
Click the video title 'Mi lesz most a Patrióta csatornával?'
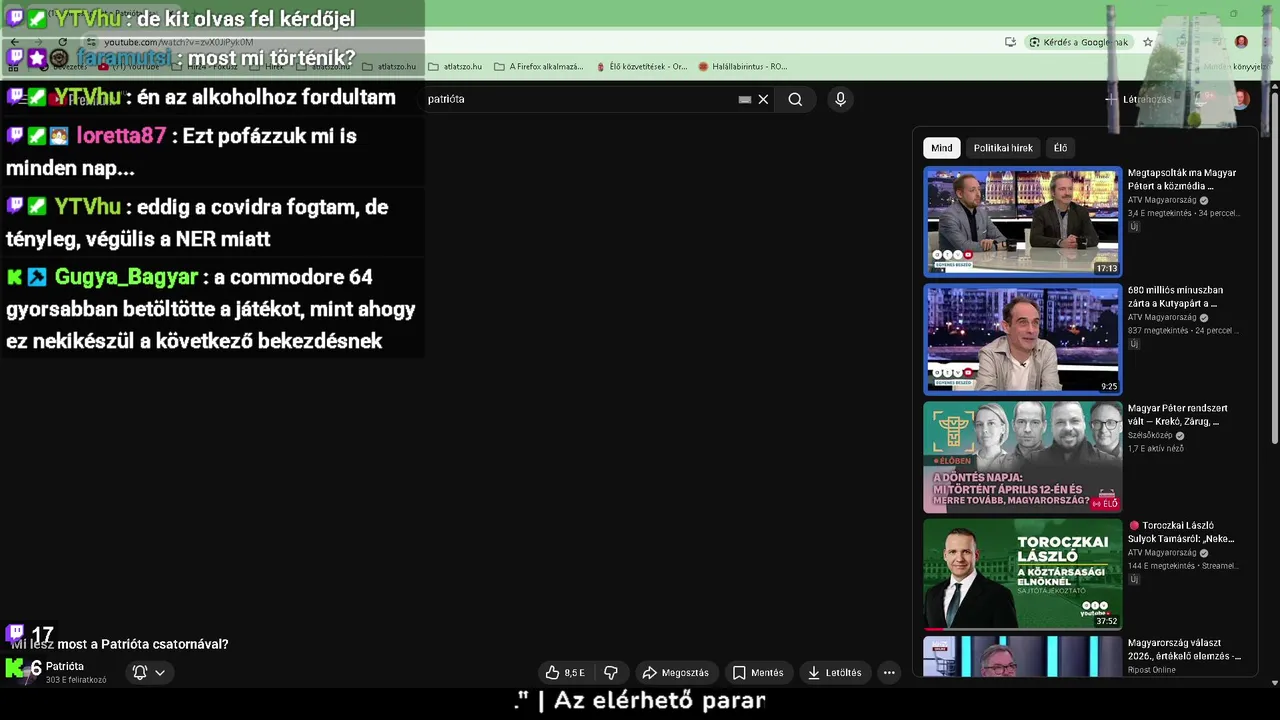(120, 644)
